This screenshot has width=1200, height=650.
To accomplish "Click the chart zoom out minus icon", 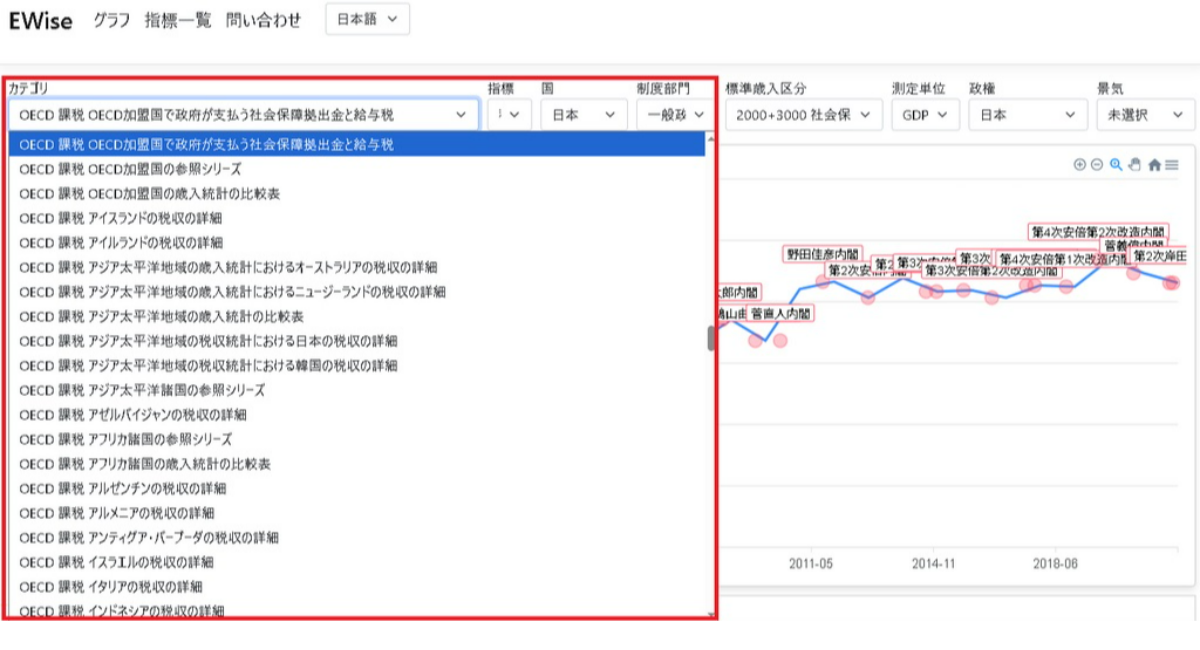I will tap(1097, 165).
